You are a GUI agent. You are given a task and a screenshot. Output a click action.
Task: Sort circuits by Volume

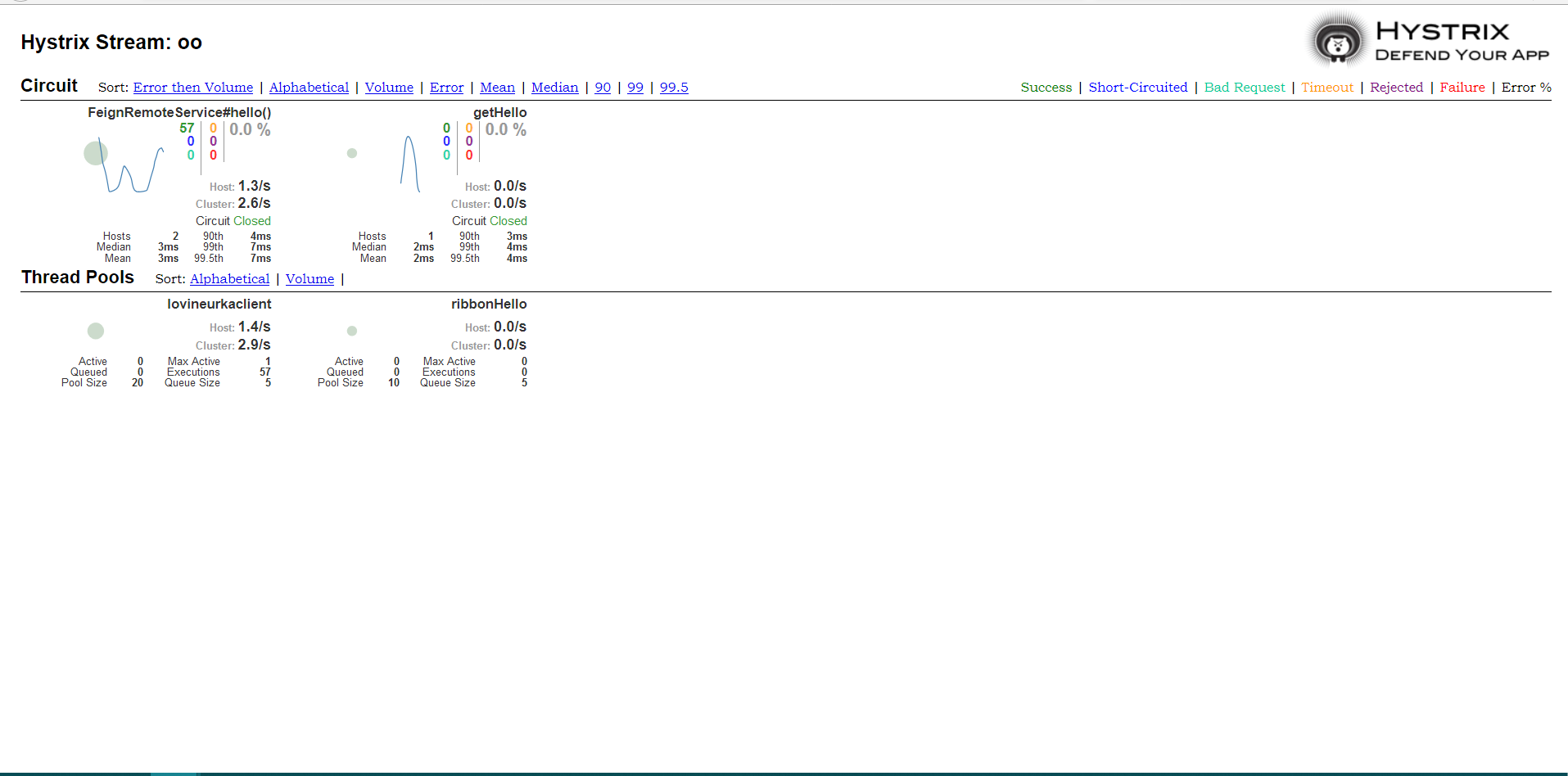pyautogui.click(x=389, y=88)
